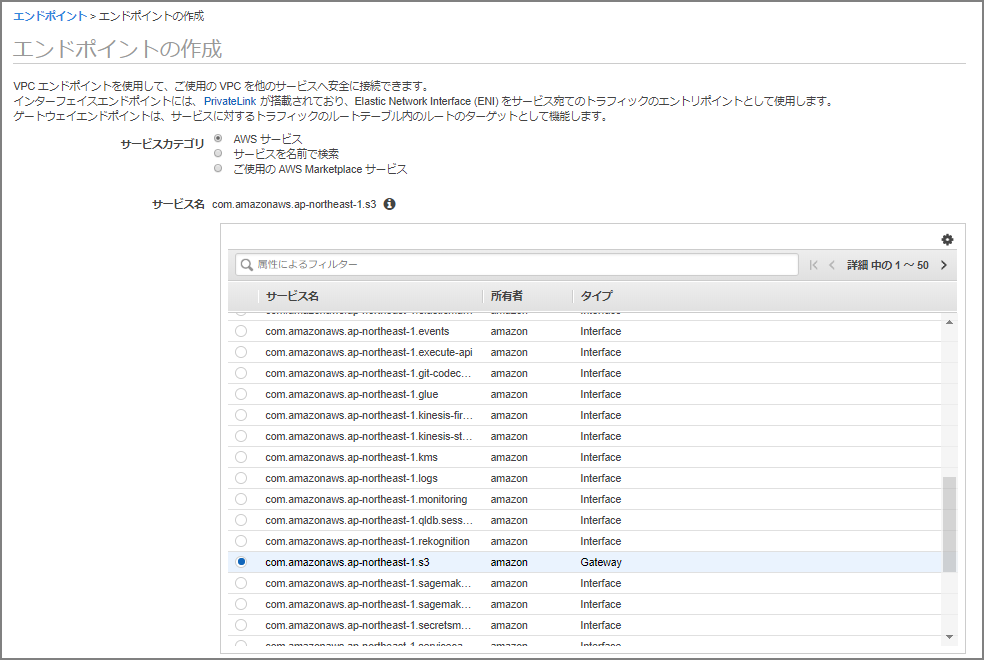Go to the next page of service results
The image size is (984, 660).
pos(945,263)
